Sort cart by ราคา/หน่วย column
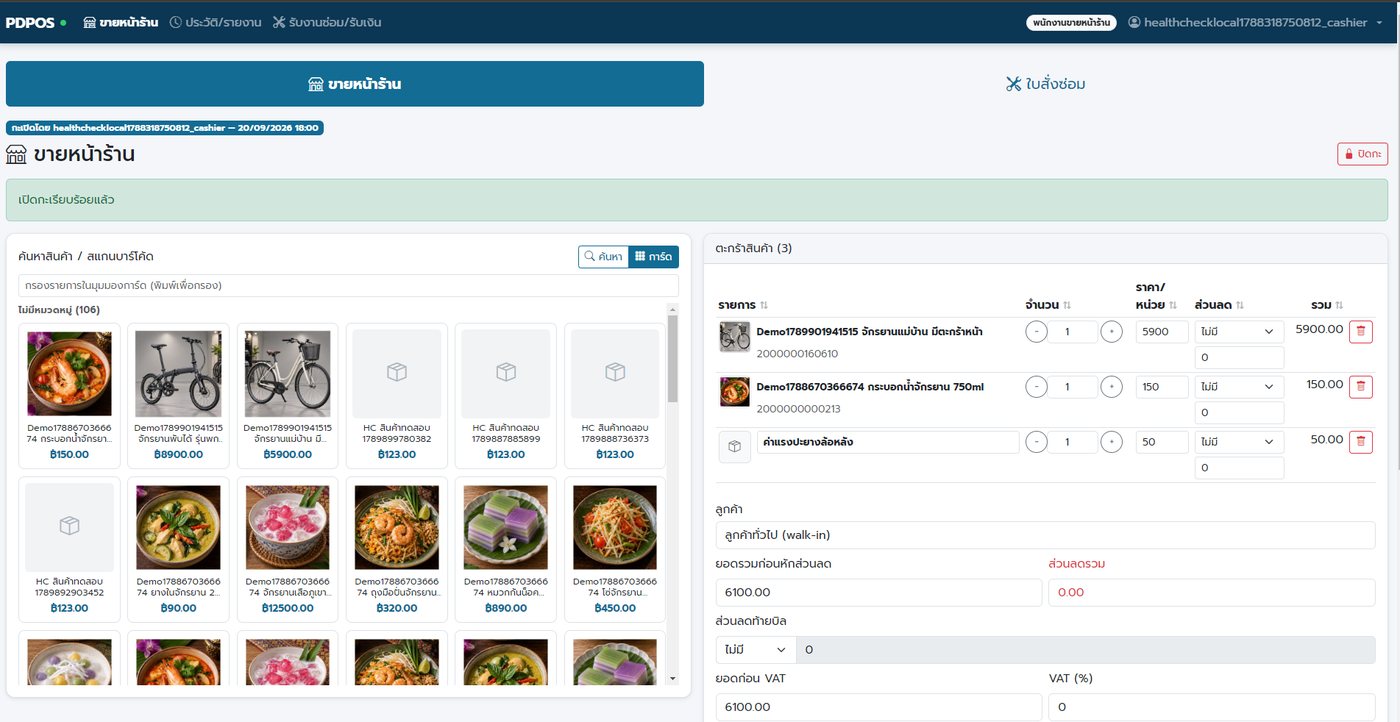Image resolution: width=1400 pixels, height=722 pixels. pyautogui.click(x=1158, y=296)
